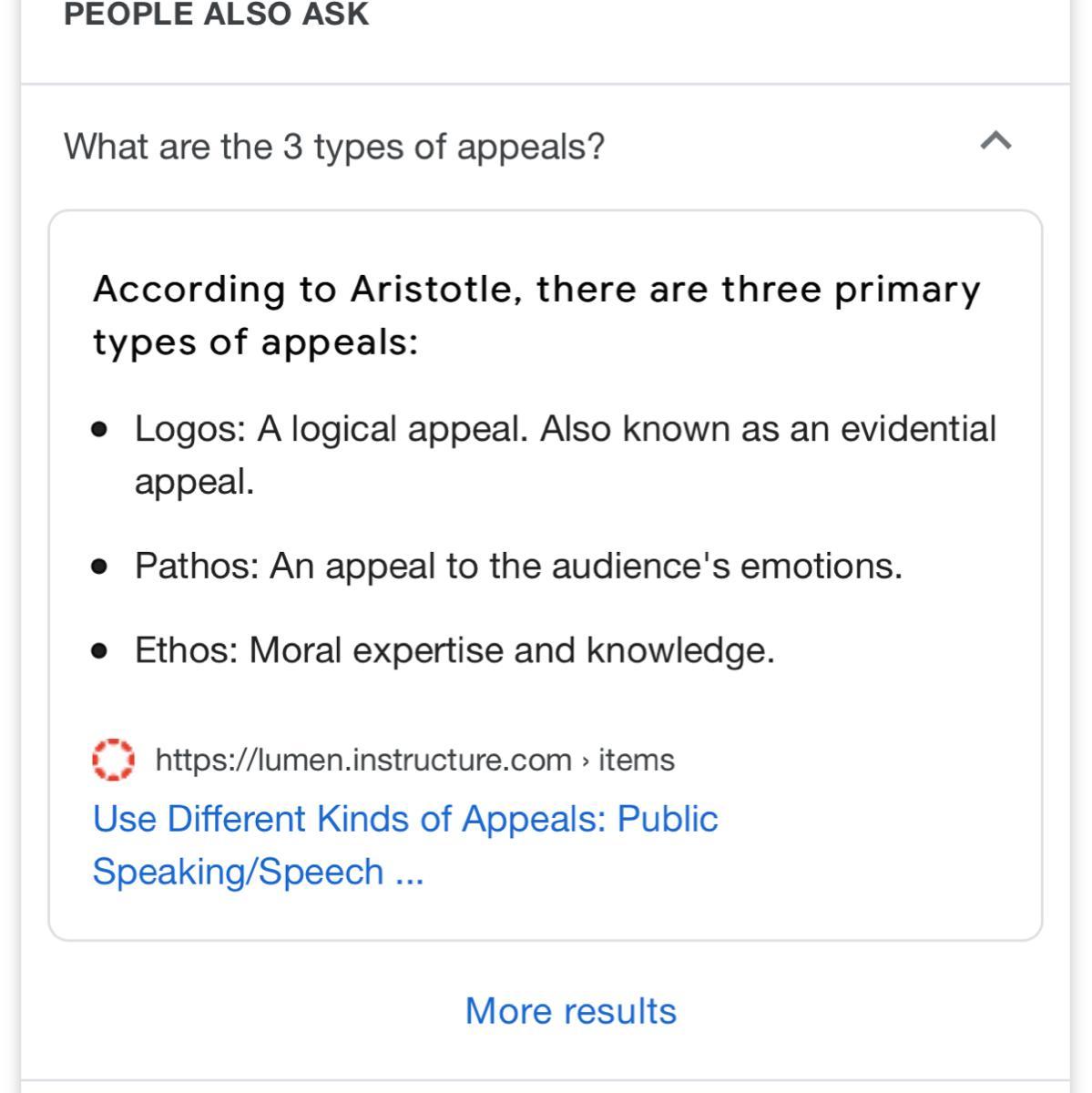The height and width of the screenshot is (1093, 1092).
Task: Open the lumen.instructure.com URL text
Action: click(x=363, y=760)
